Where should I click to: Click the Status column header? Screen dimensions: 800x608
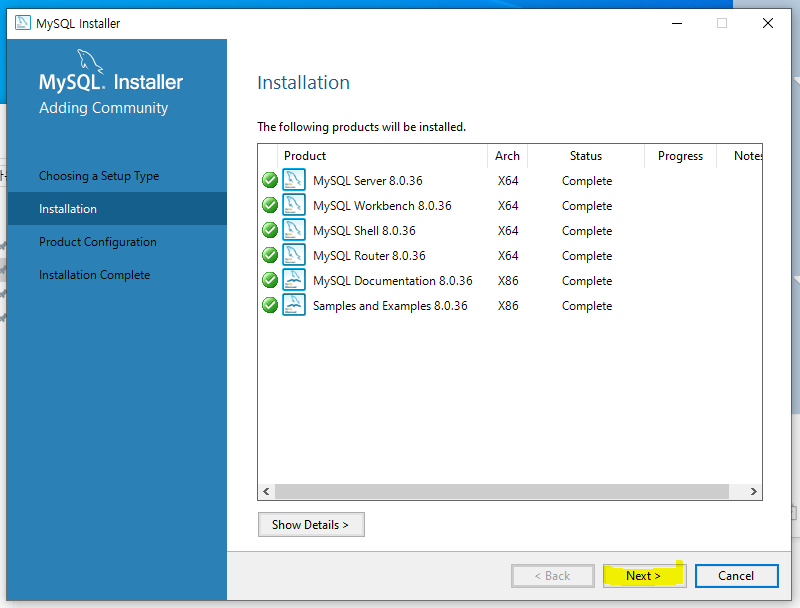point(586,156)
